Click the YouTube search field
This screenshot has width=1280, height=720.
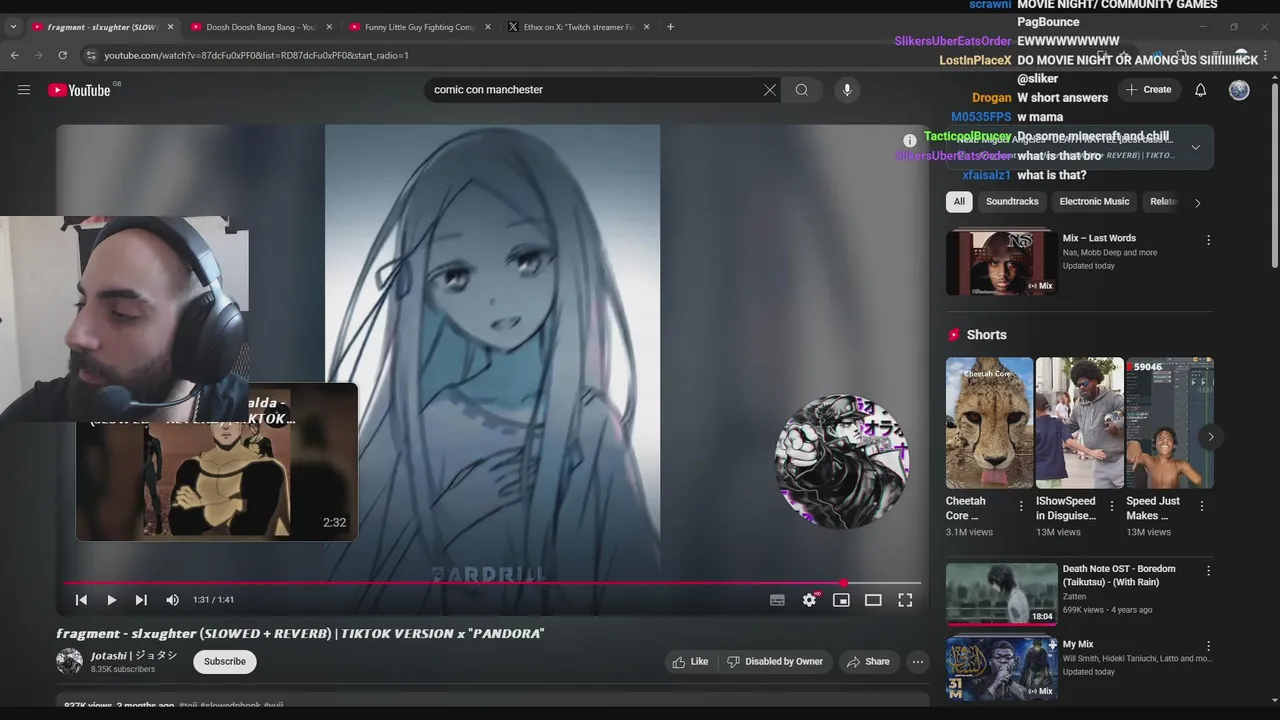[x=595, y=90]
